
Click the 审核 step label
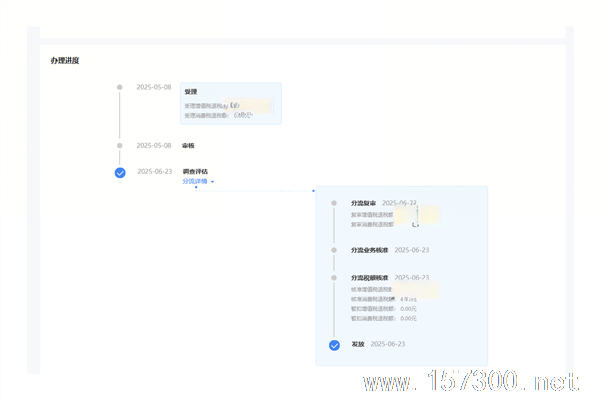tap(188, 145)
